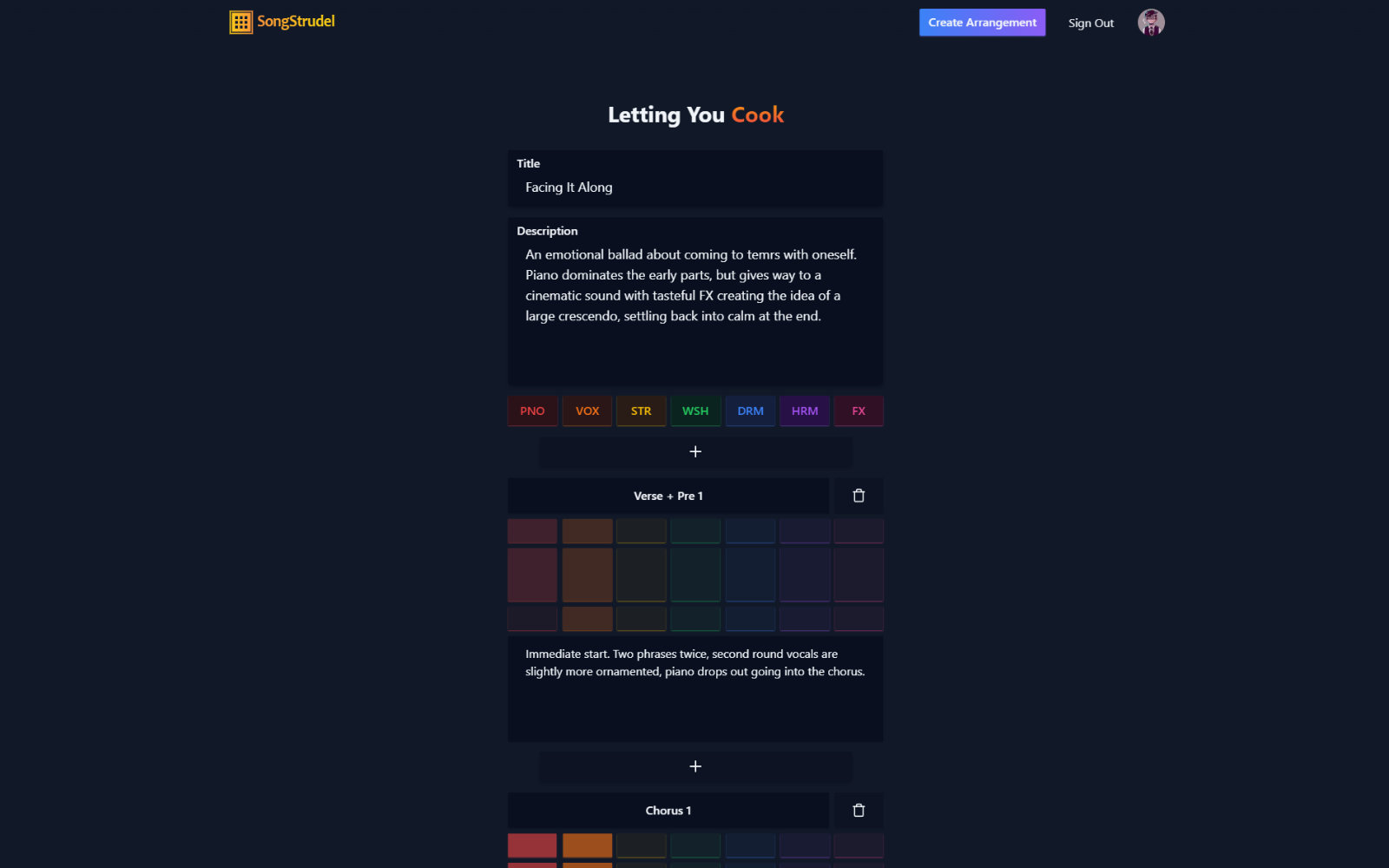Image resolution: width=1389 pixels, height=868 pixels.
Task: Click the first PNO cell in Verse grid
Action: click(531, 530)
